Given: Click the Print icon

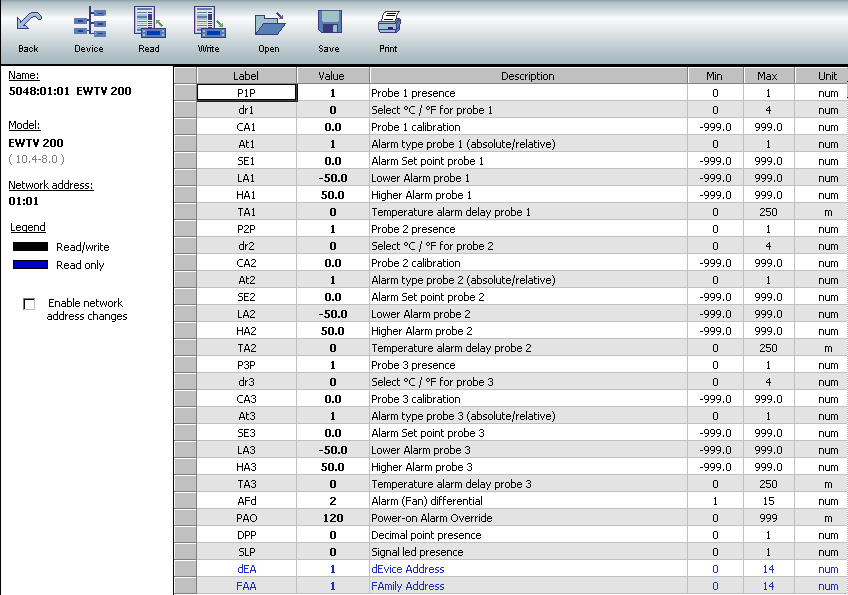Looking at the screenshot, I should 389,23.
